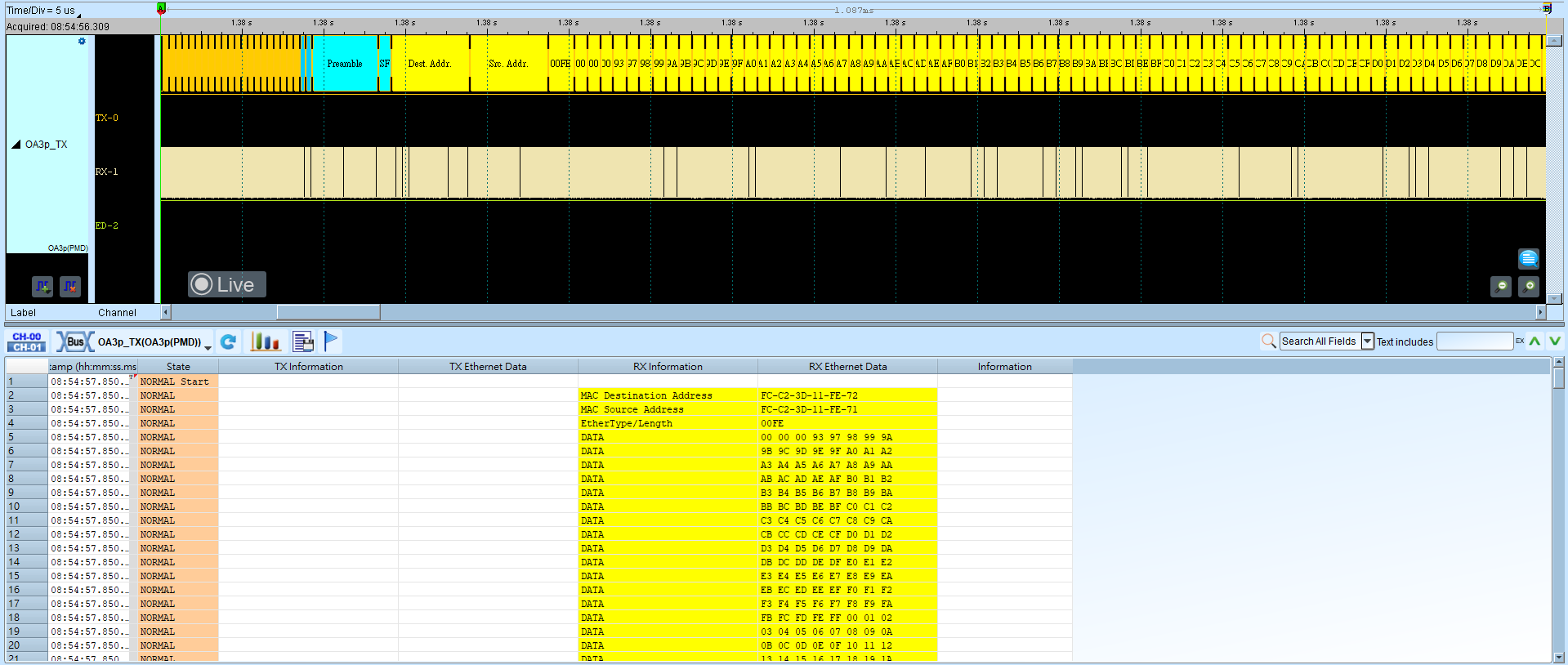Toggle the Live capture button
This screenshot has height=665, width=1568.
[x=227, y=284]
